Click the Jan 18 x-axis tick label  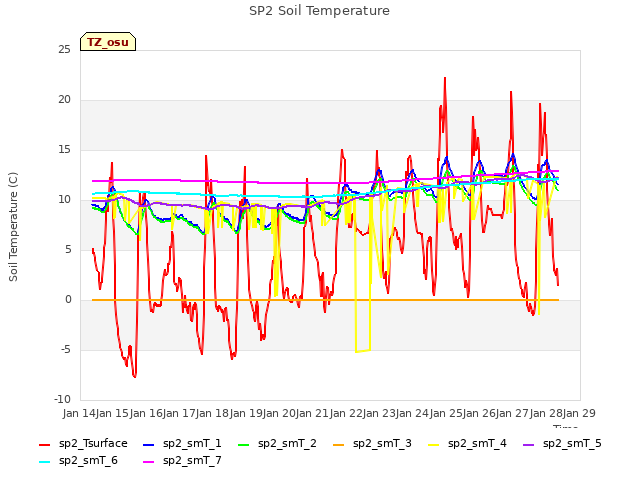[213, 413]
